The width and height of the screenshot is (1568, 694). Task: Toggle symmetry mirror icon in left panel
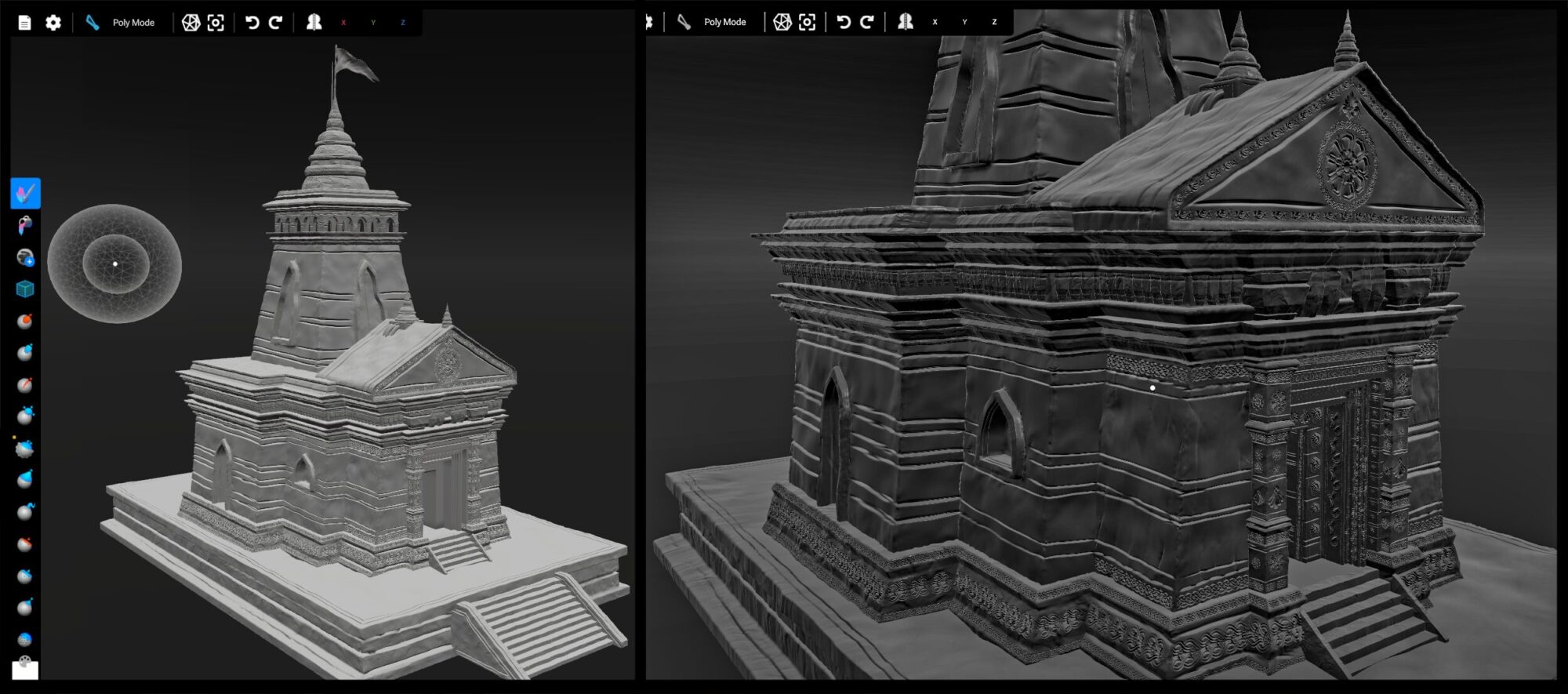point(314,23)
